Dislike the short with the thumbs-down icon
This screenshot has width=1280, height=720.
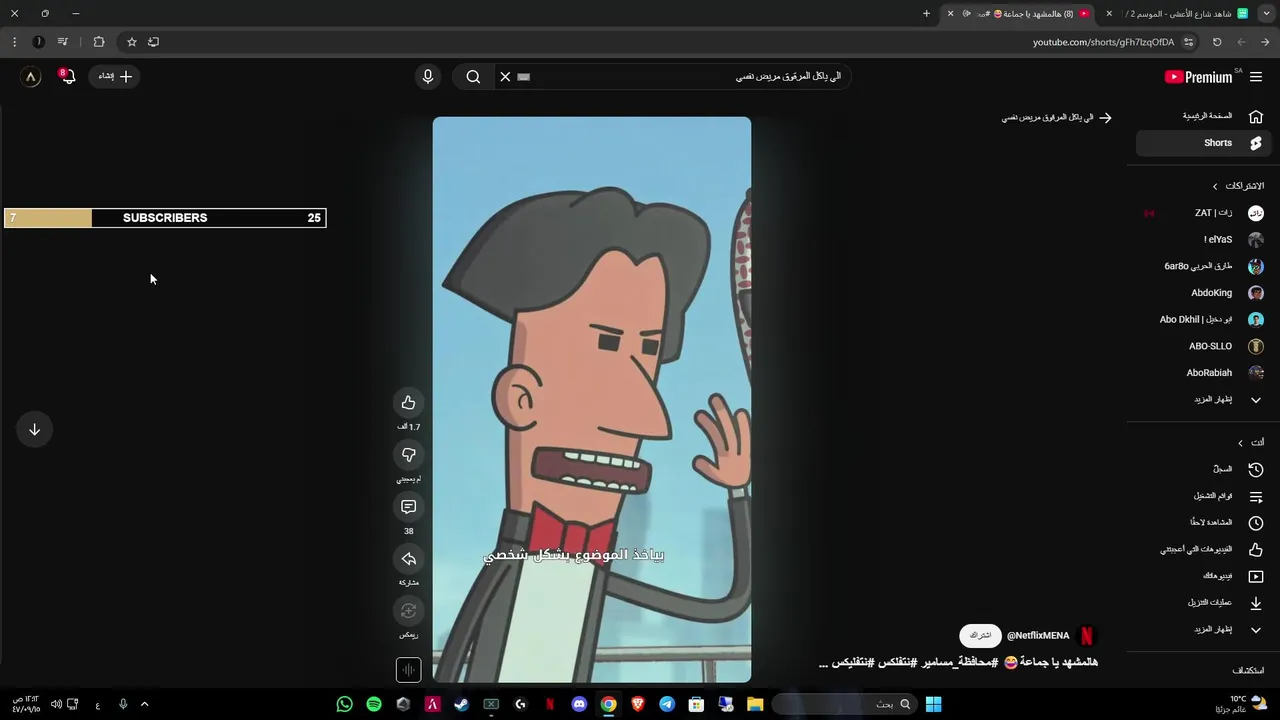[408, 455]
